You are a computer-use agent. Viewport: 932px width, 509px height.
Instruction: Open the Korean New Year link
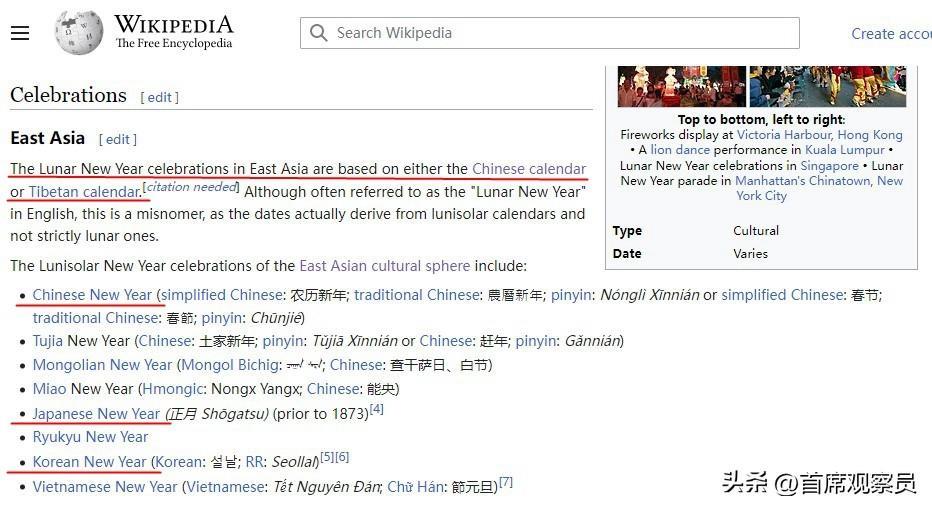[89, 462]
